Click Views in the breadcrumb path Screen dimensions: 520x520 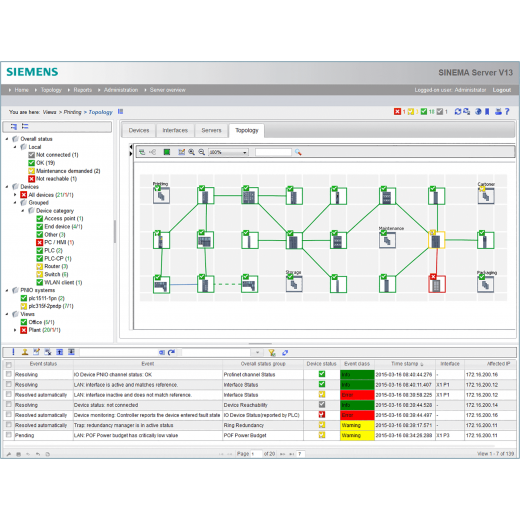coord(49,112)
